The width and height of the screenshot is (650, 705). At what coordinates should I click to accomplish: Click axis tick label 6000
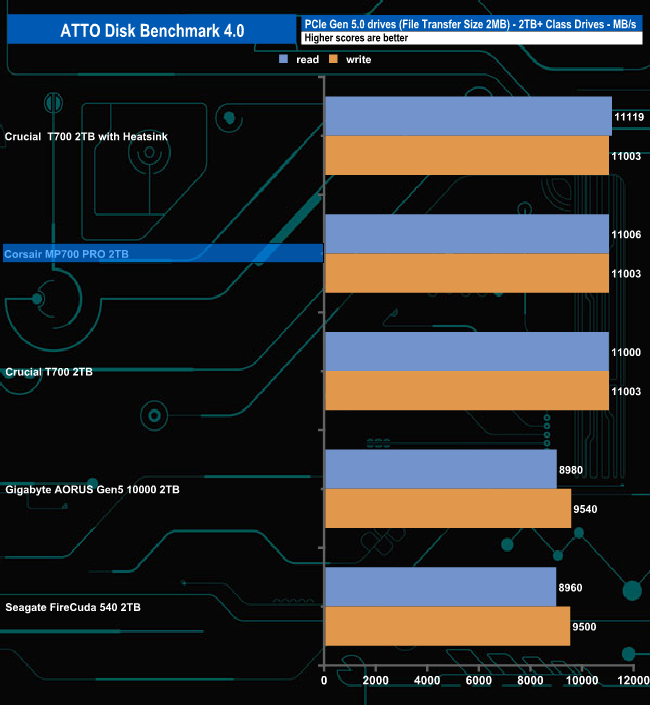point(478,680)
